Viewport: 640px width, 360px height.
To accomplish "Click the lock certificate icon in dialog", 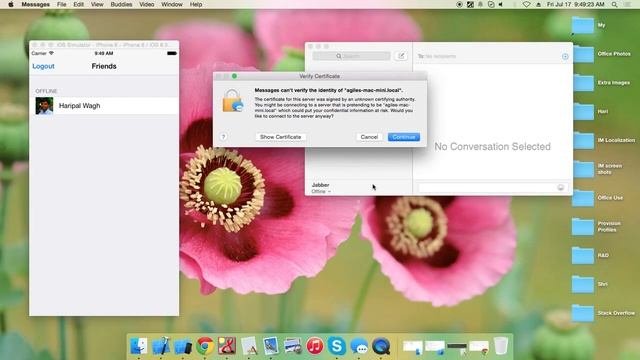I will (232, 100).
